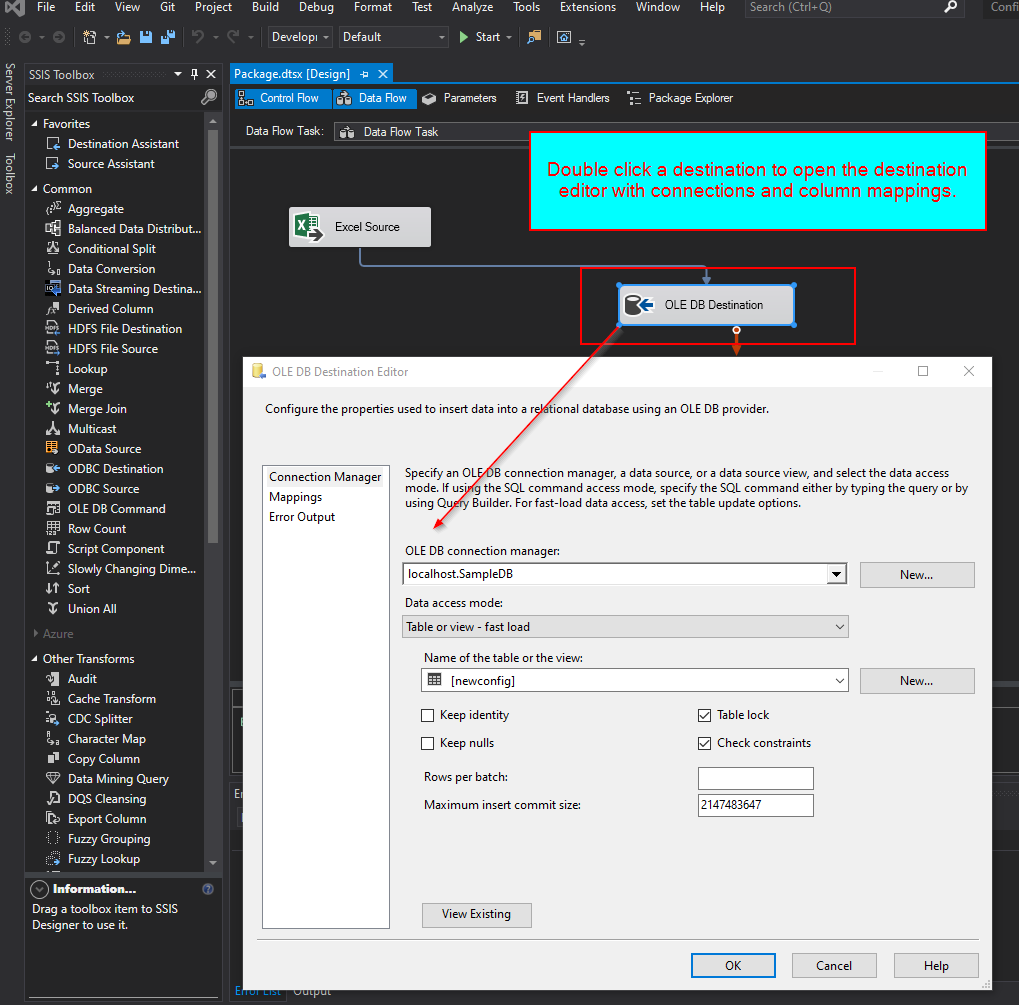The image size is (1019, 1005).
Task: Uncheck the Check constraints checkbox
Action: click(x=704, y=743)
